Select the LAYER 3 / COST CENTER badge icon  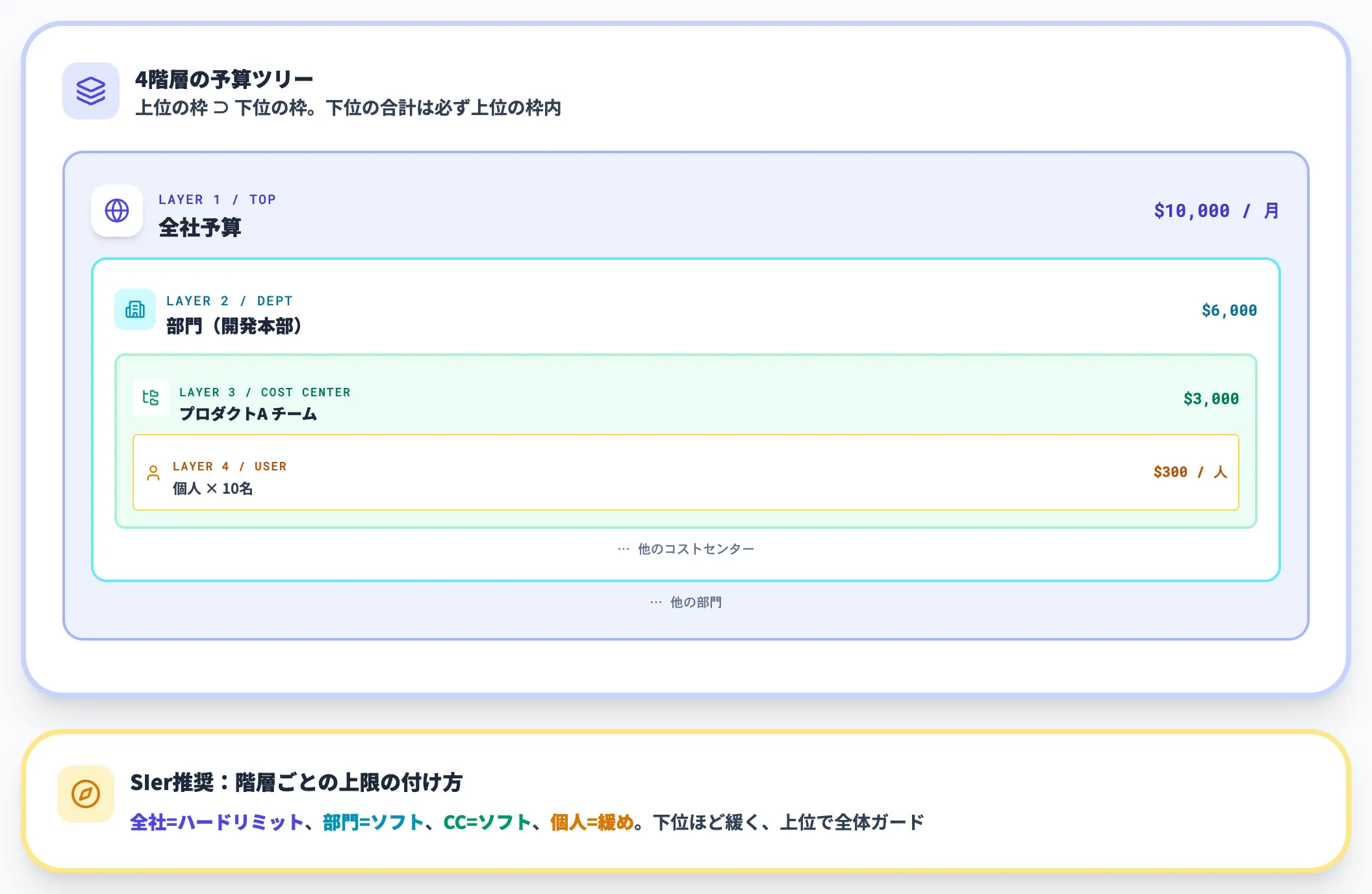click(x=265, y=392)
